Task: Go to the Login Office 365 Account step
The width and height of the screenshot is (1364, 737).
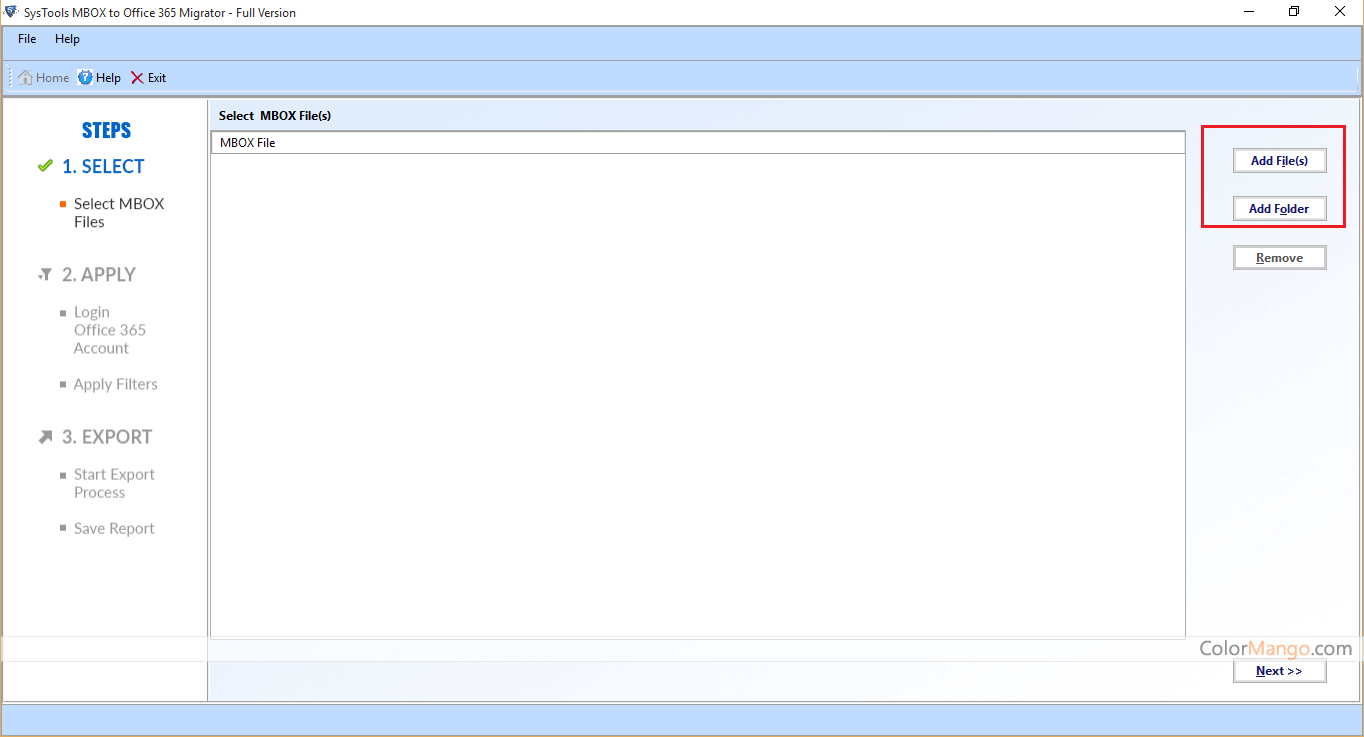Action: pyautogui.click(x=109, y=330)
